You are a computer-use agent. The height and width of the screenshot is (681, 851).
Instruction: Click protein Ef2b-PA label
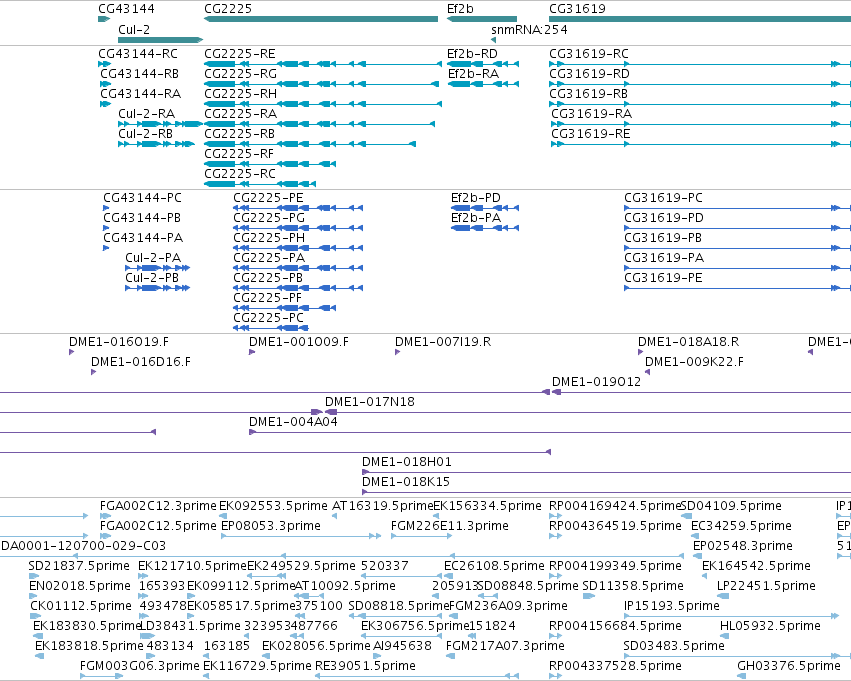pyautogui.click(x=476, y=218)
